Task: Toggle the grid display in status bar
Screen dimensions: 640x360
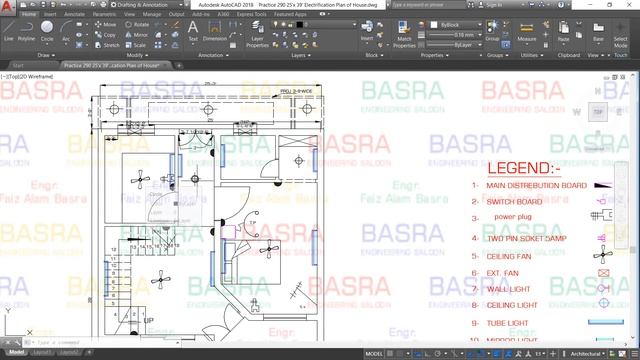Action: (390, 354)
